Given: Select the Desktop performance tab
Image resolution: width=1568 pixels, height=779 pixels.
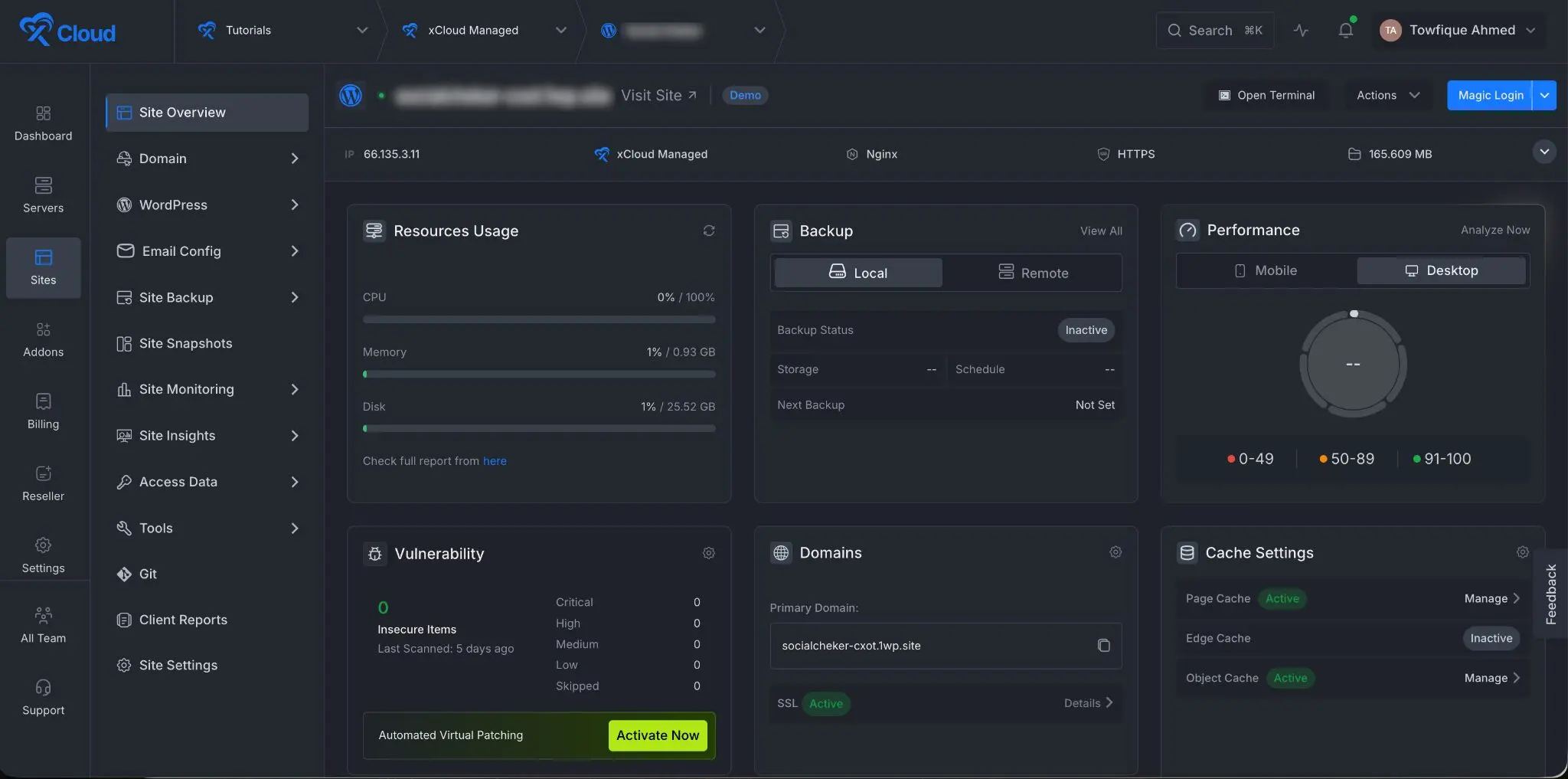Looking at the screenshot, I should [x=1441, y=270].
